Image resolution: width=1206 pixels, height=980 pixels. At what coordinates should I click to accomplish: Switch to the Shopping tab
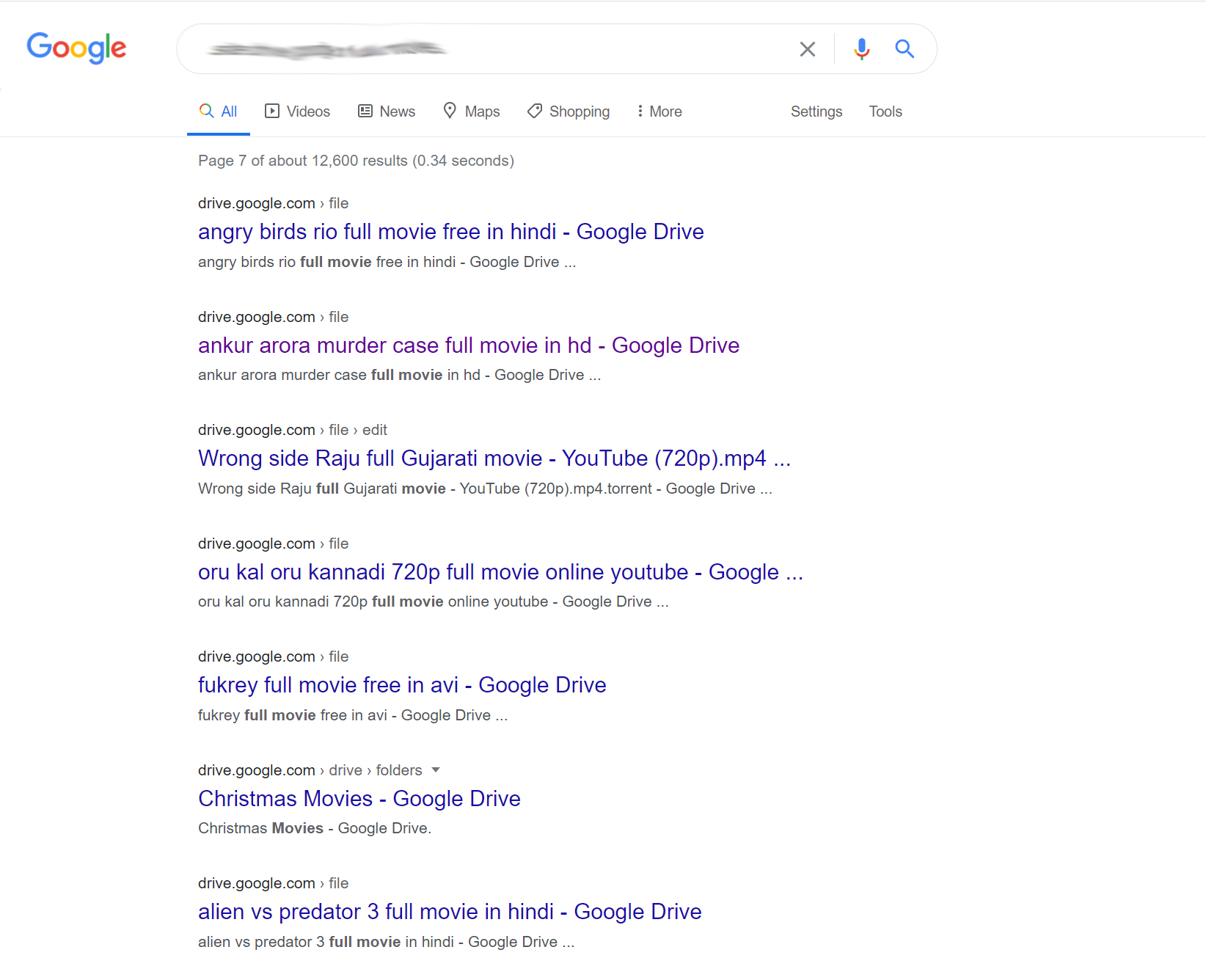[569, 111]
